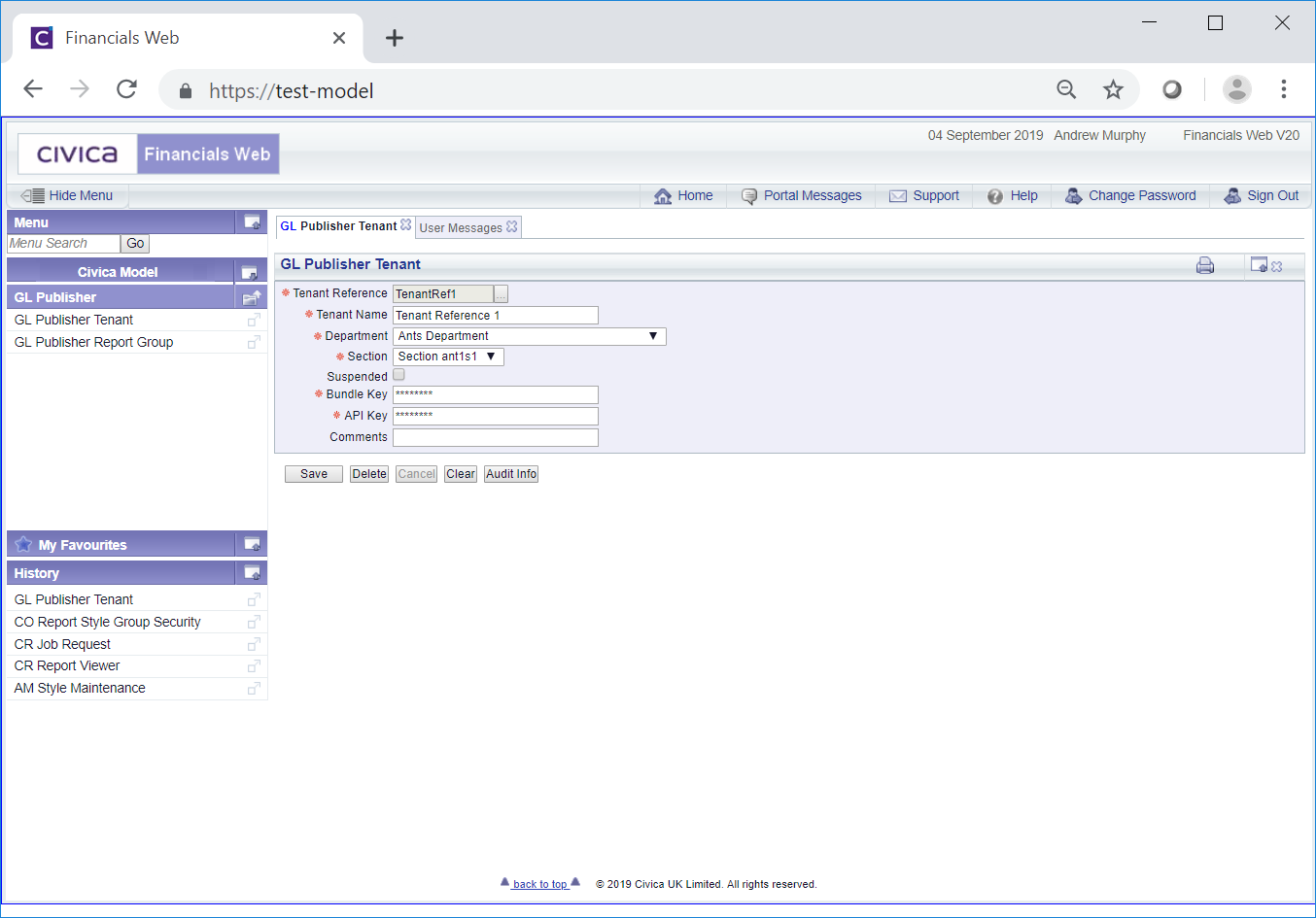Click the Civica logo
The height and width of the screenshot is (918, 1316).
click(x=78, y=153)
